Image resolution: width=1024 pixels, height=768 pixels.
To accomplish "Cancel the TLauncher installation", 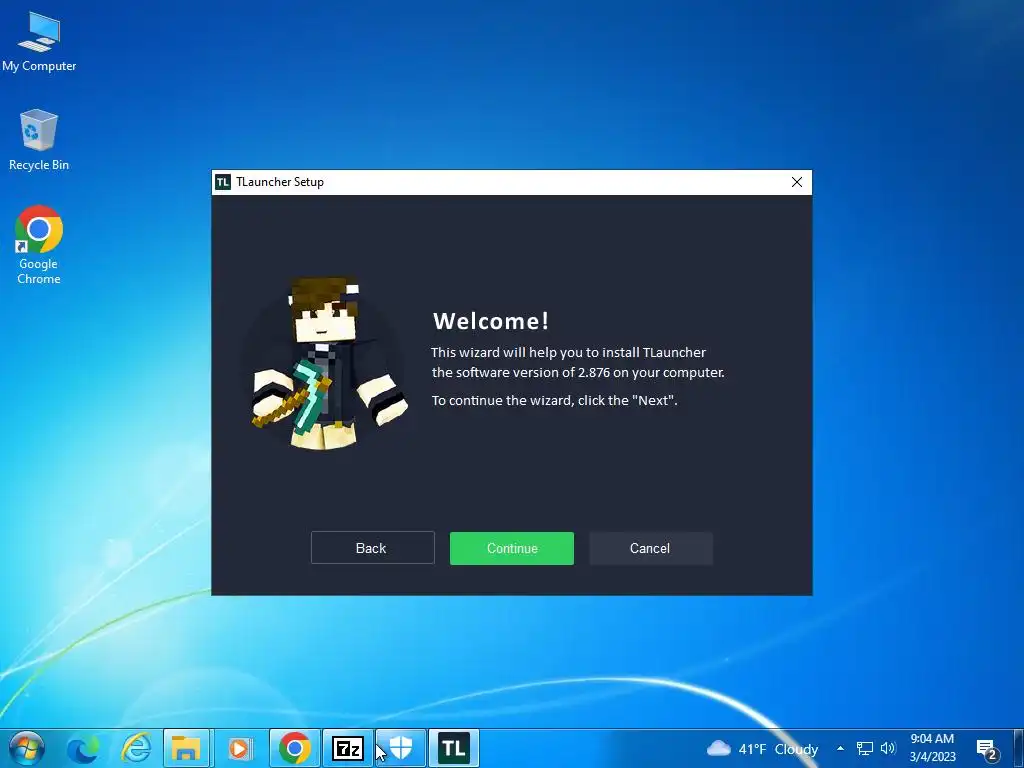I will coord(650,548).
